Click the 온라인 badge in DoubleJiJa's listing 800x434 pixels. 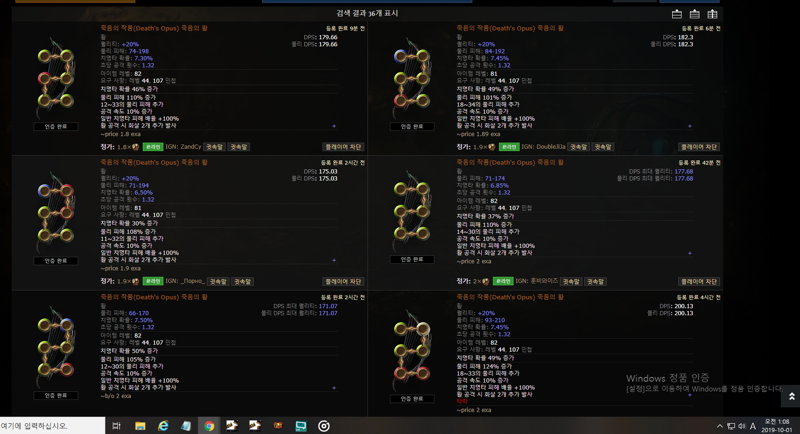point(509,147)
